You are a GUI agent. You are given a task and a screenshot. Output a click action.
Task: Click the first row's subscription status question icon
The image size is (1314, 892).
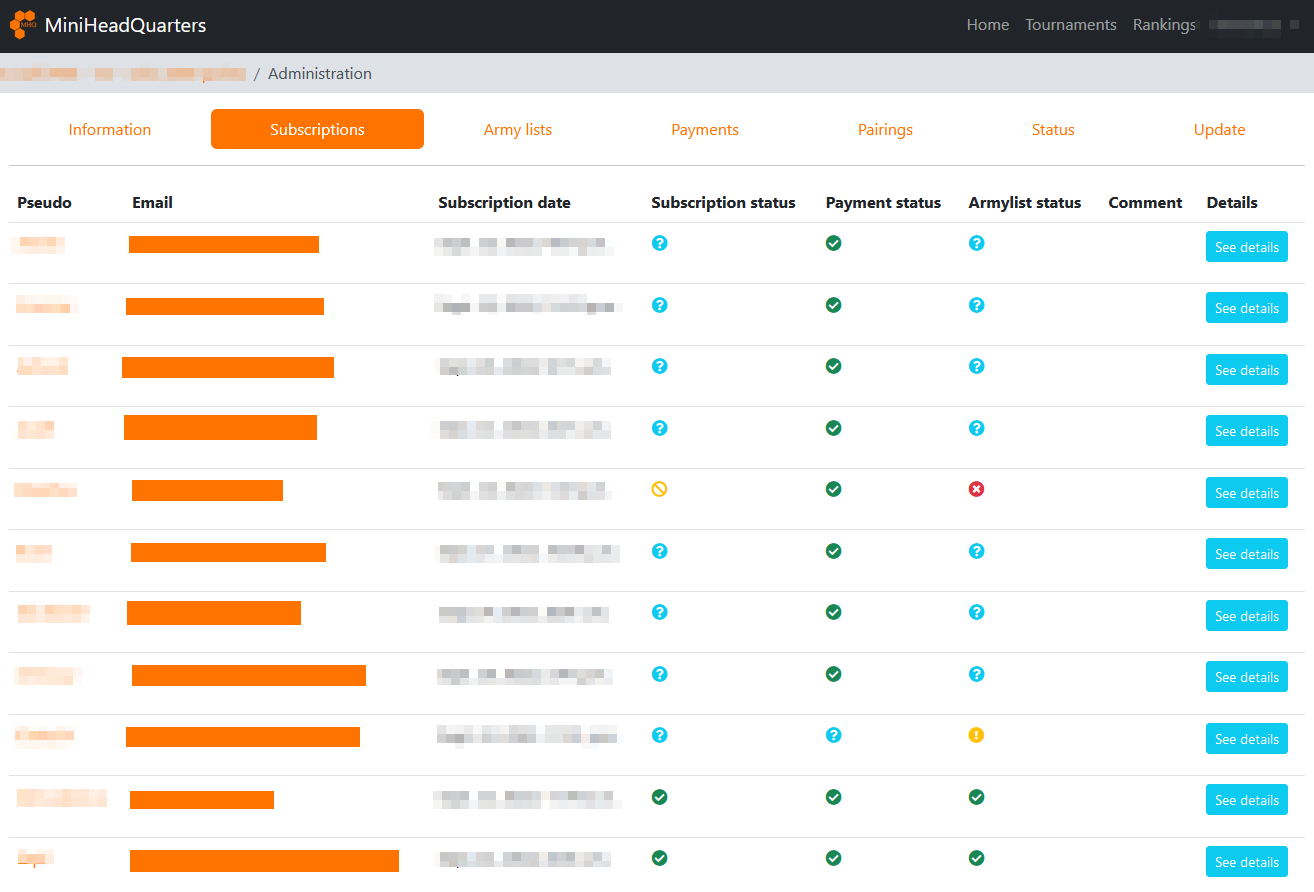[659, 243]
